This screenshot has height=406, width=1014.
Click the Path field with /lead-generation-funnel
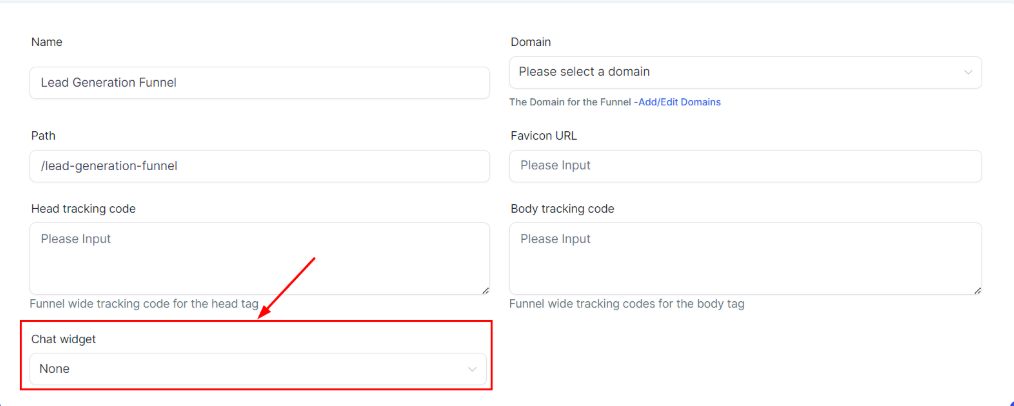coord(259,166)
